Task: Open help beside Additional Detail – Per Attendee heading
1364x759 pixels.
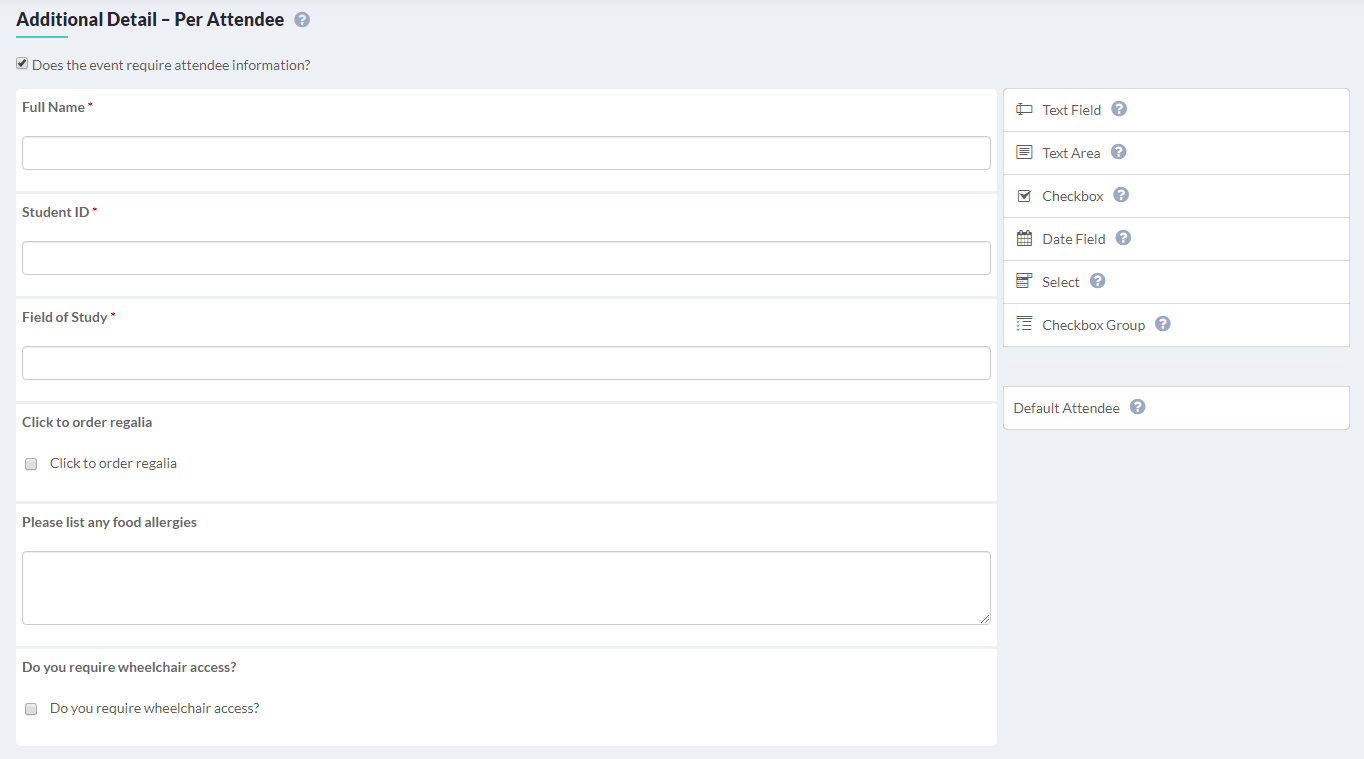Action: [x=302, y=20]
